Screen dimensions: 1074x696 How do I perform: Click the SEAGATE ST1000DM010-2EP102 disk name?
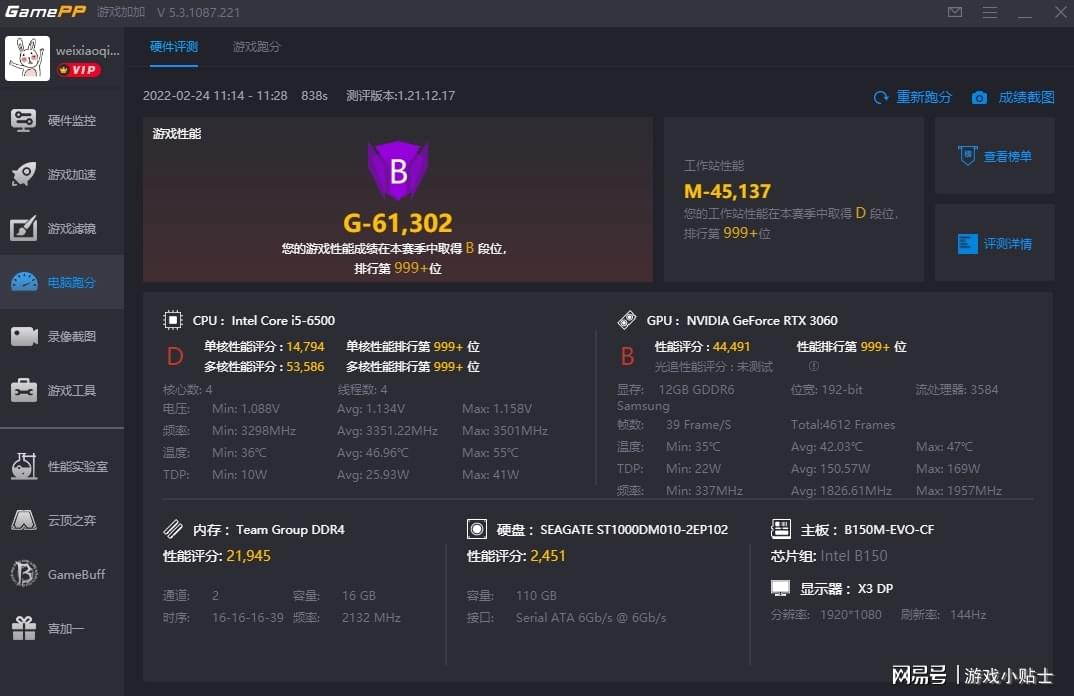tap(634, 530)
